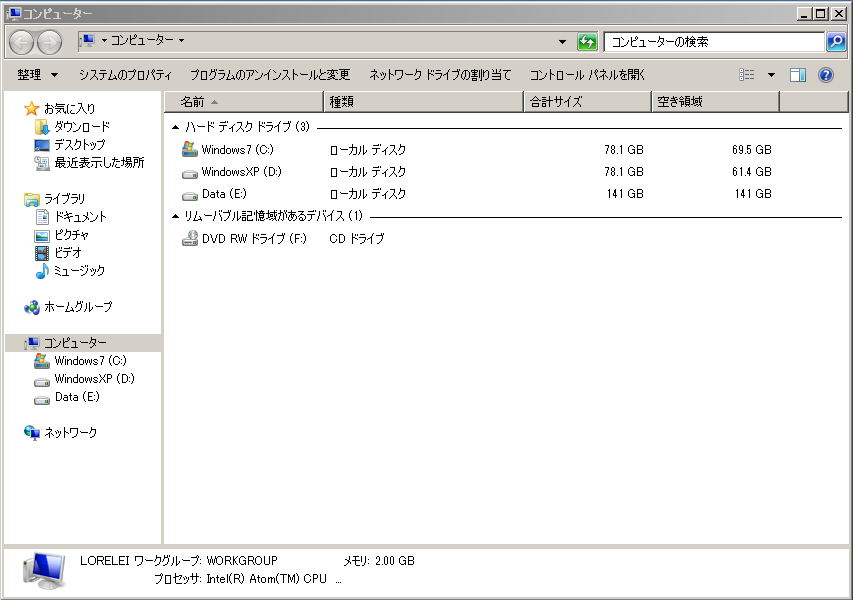Click コントロール パネルを開く in the toolbar
Screen dimensions: 853x600
point(586,74)
